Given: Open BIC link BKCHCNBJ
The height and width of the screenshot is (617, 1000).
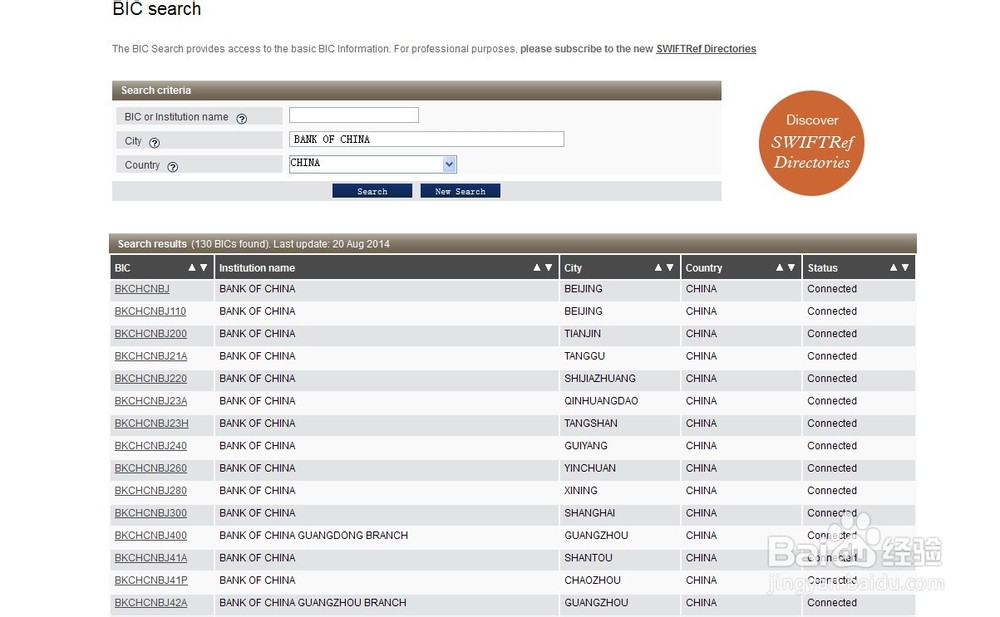Looking at the screenshot, I should (x=142, y=289).
